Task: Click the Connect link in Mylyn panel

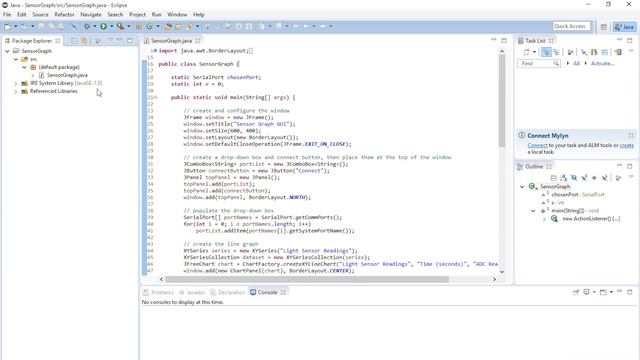Action: 537,145
